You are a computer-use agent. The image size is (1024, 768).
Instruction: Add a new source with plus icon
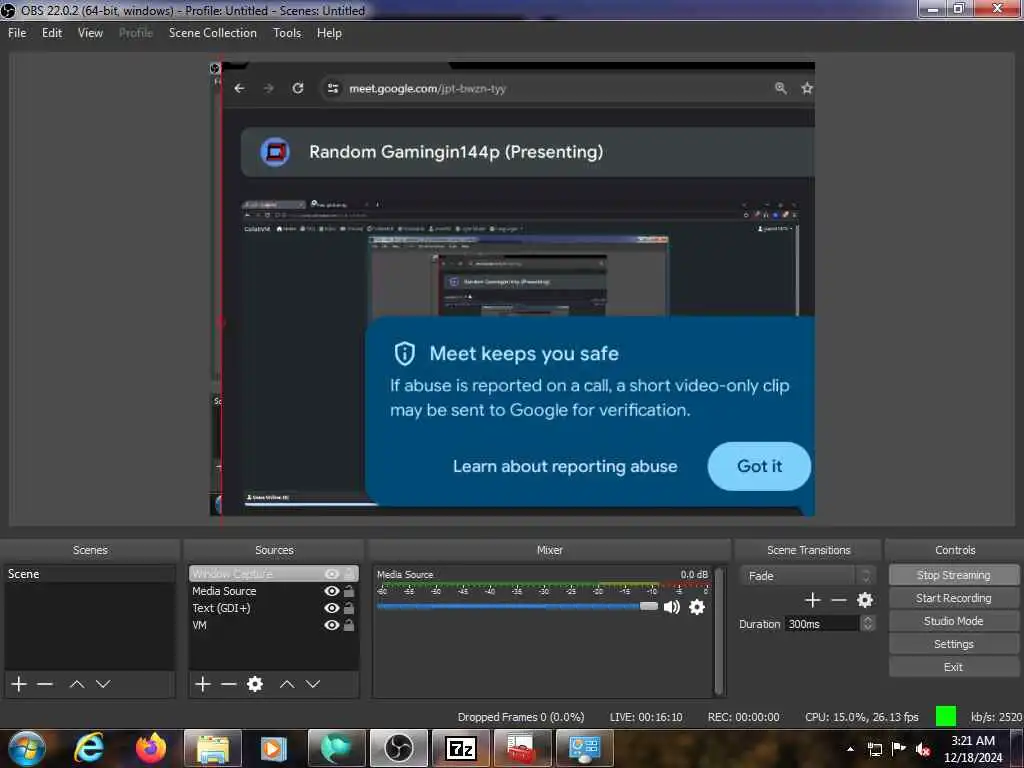coord(203,684)
